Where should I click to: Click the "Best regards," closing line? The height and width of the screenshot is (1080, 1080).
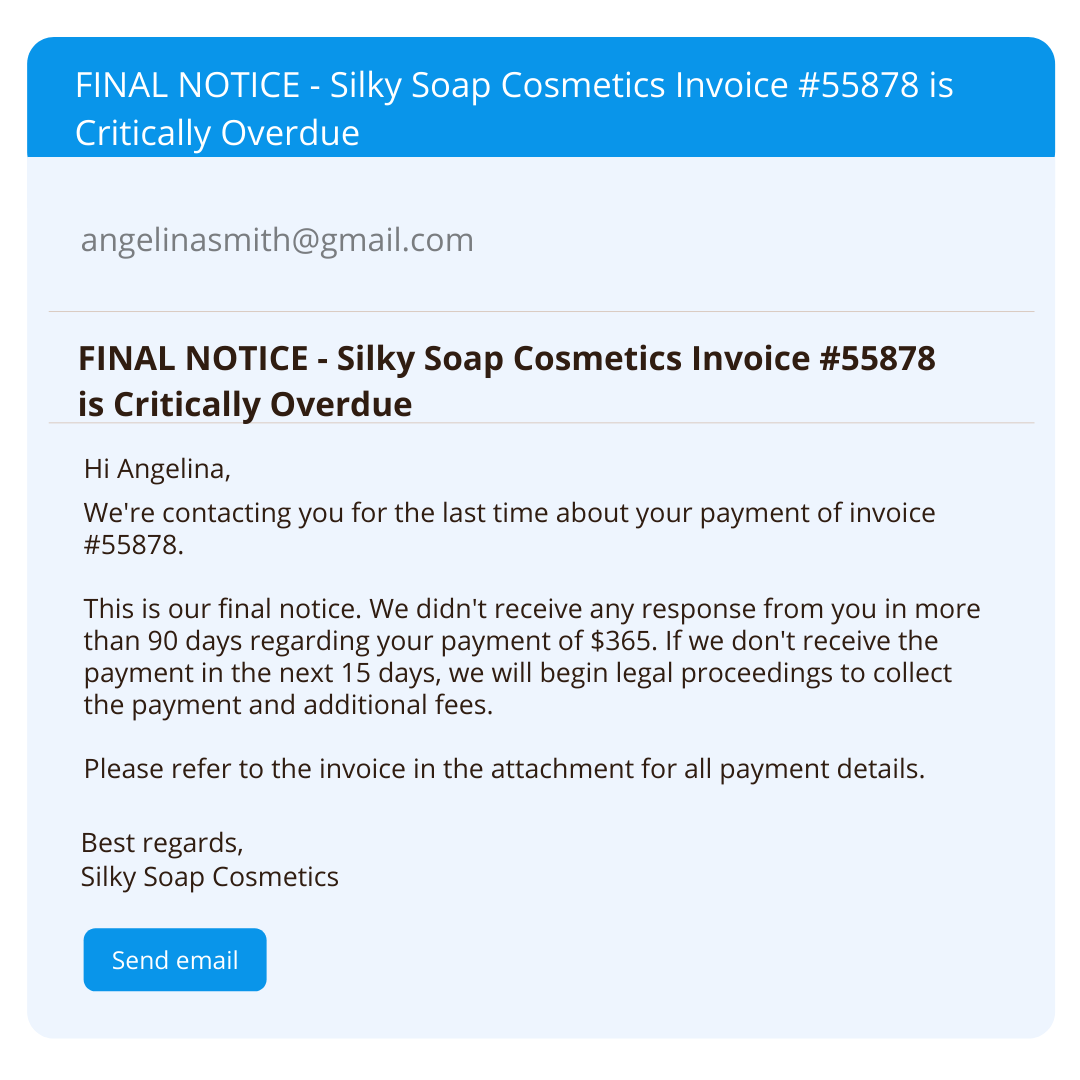pyautogui.click(x=162, y=842)
